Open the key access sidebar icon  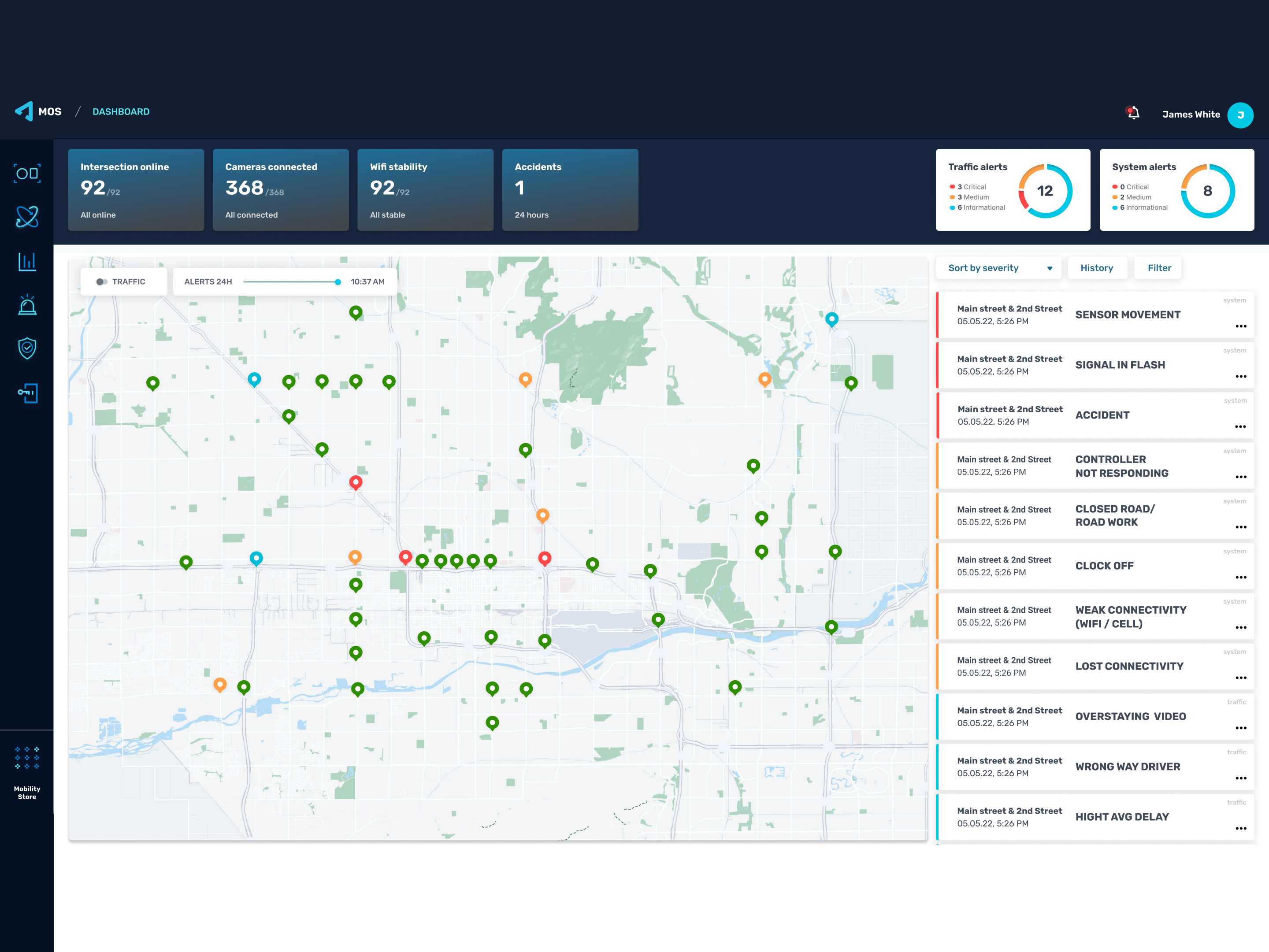27,393
